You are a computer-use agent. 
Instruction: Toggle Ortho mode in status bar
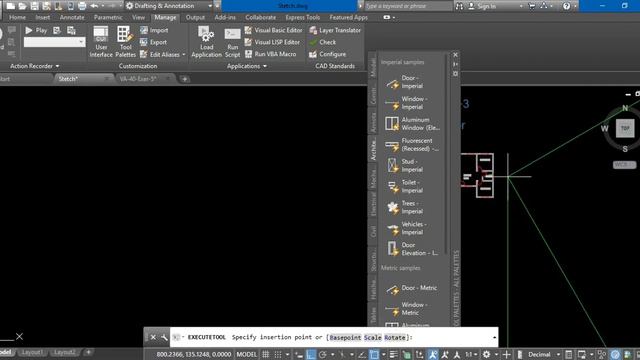(311, 354)
